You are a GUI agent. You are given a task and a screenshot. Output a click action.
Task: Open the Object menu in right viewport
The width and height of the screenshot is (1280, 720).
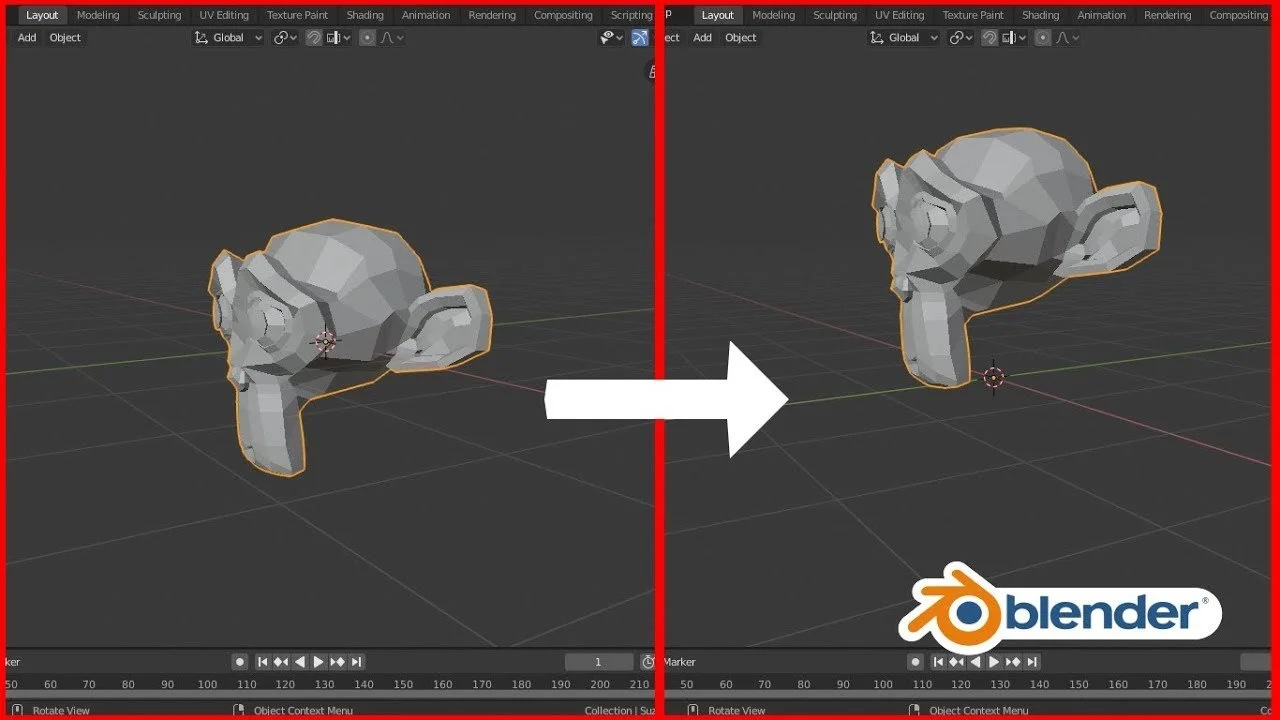740,38
